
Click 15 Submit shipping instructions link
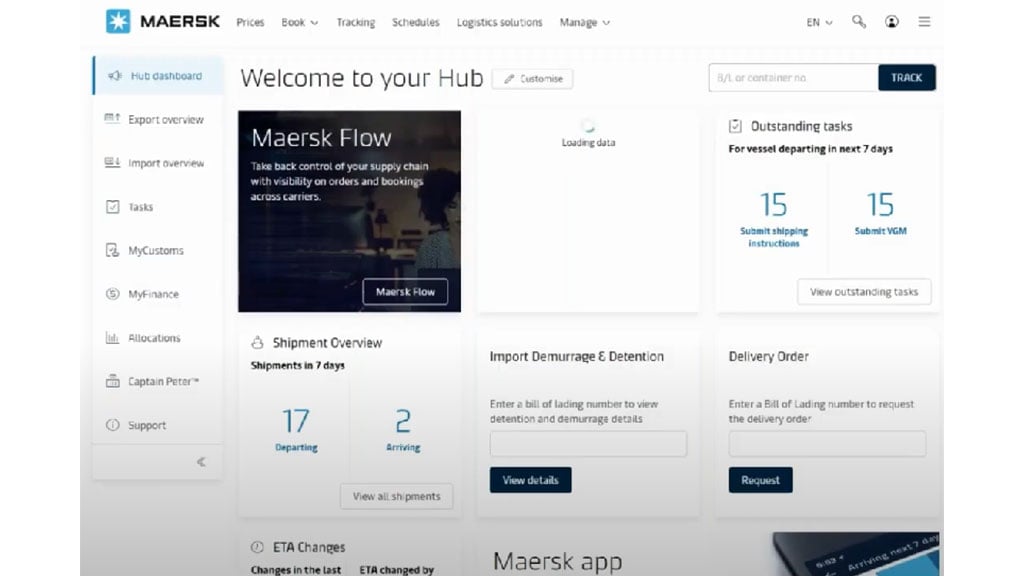pyautogui.click(x=774, y=219)
